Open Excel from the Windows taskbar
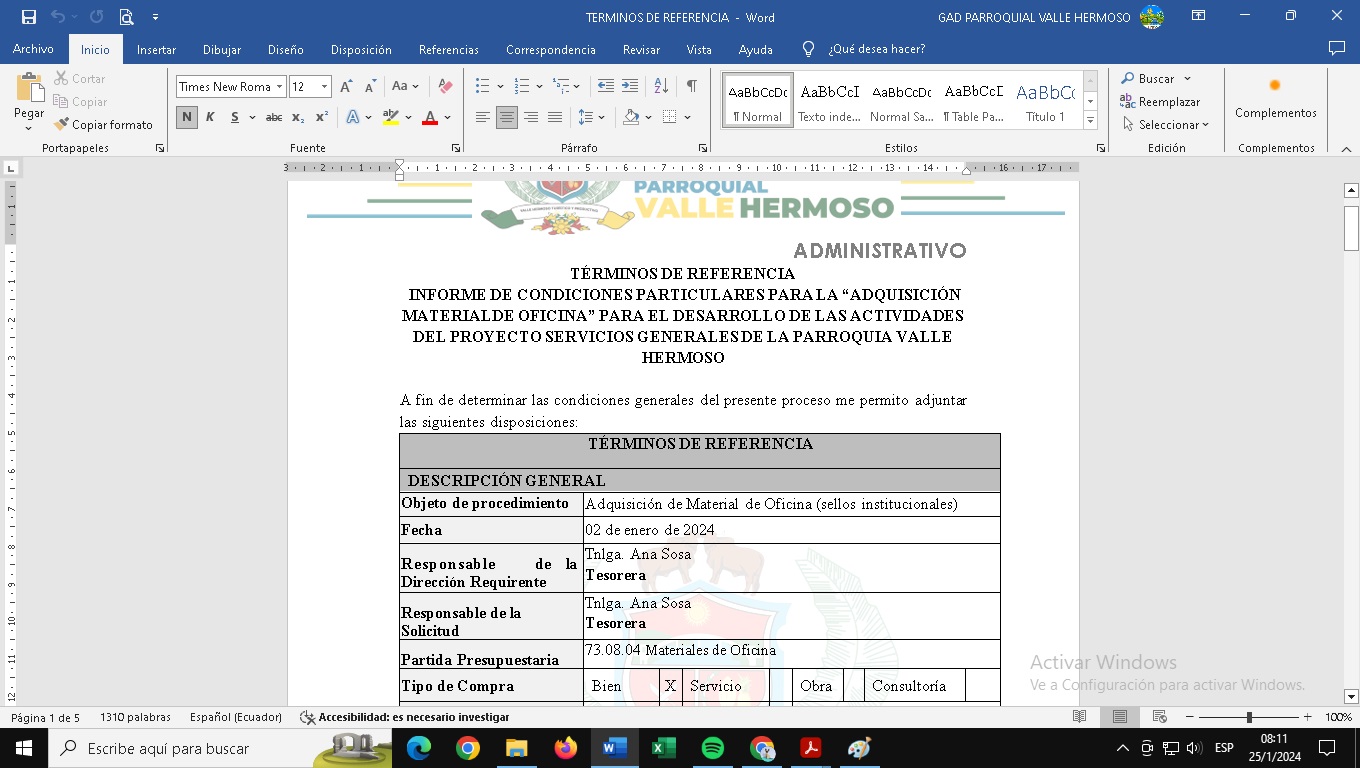Screen dimensions: 1360x768 (663, 748)
